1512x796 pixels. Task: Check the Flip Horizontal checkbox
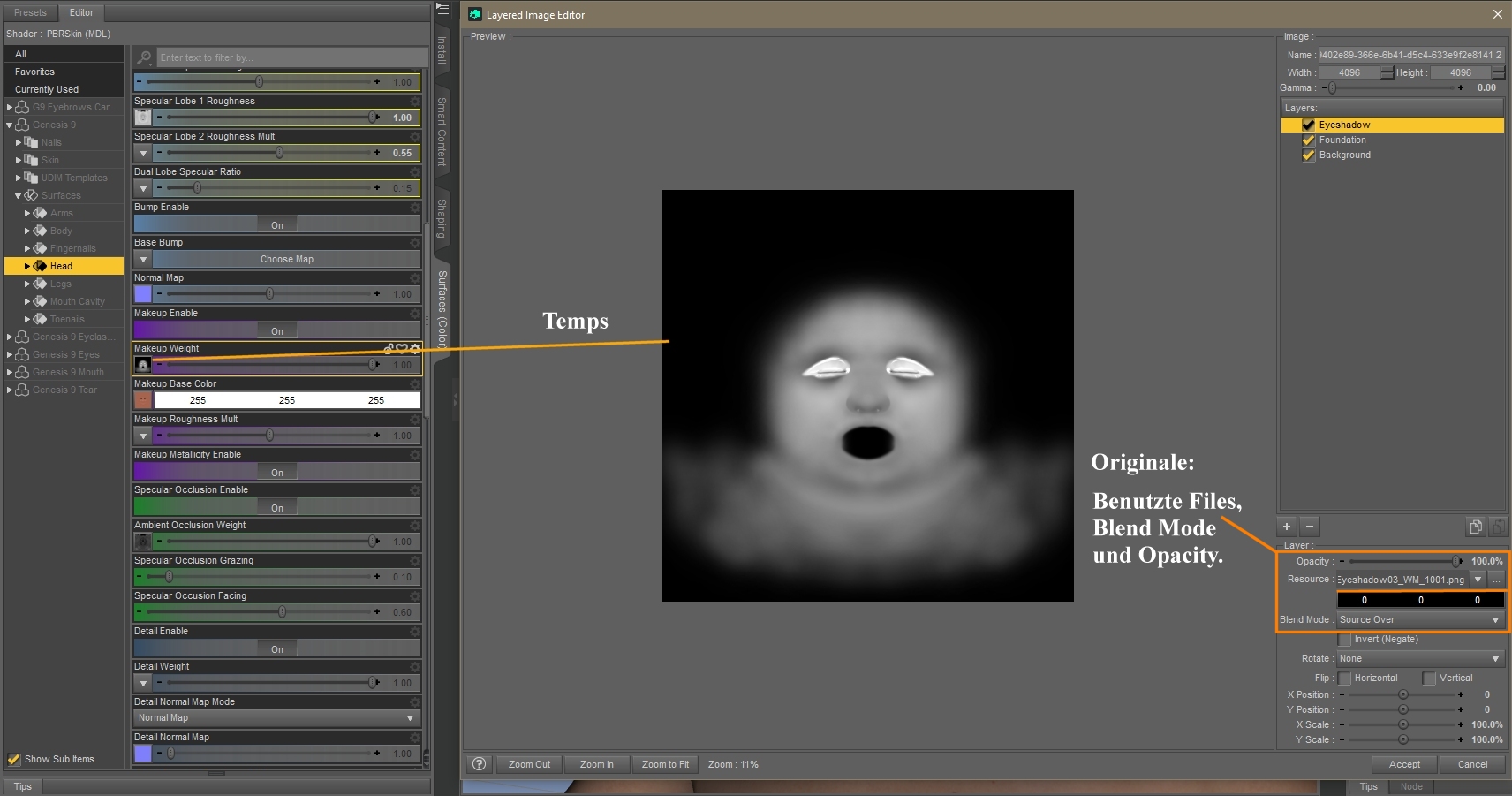pos(1344,678)
